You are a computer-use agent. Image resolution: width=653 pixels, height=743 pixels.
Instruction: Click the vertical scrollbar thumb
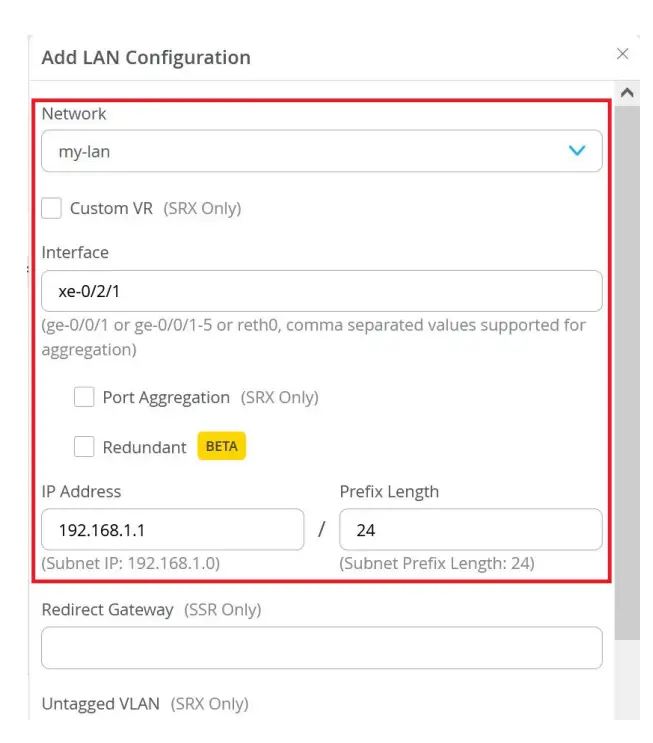(627, 370)
